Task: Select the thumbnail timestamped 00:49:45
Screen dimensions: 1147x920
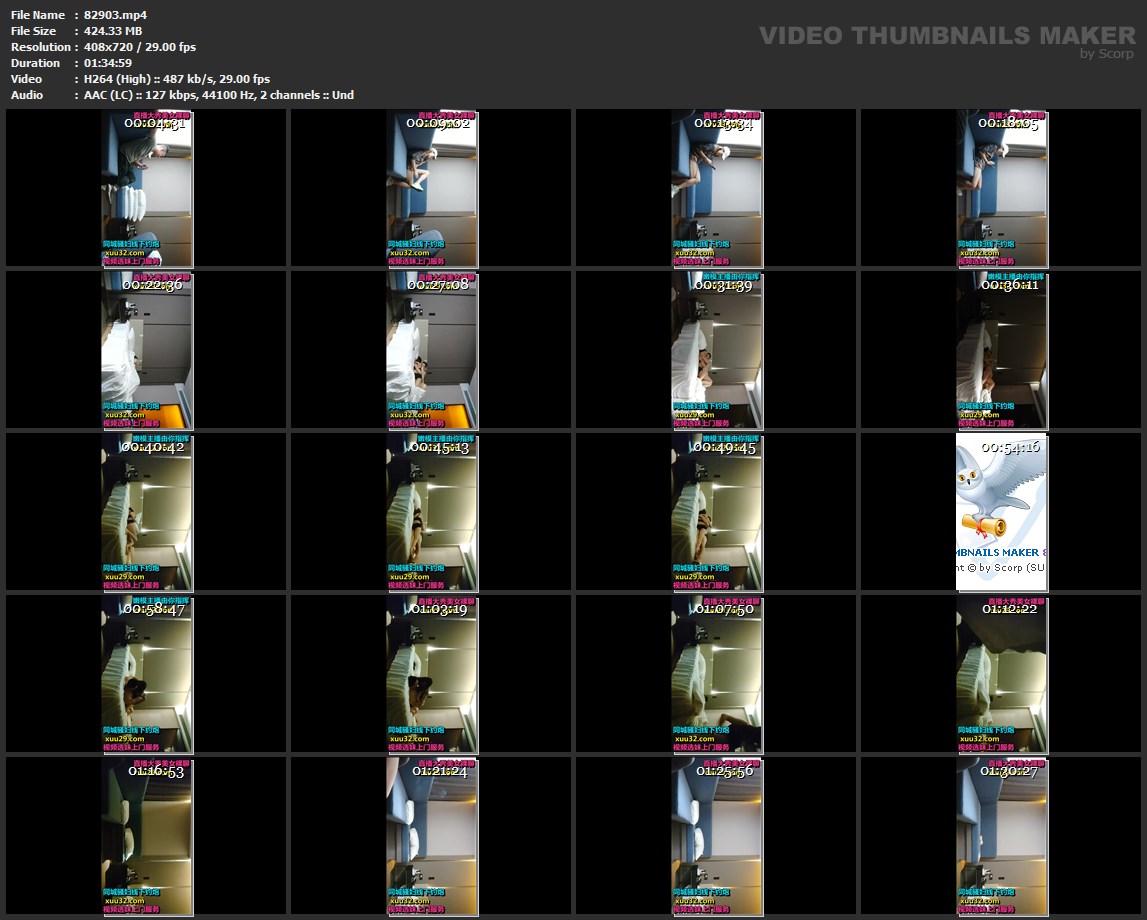Action: pyautogui.click(x=717, y=512)
